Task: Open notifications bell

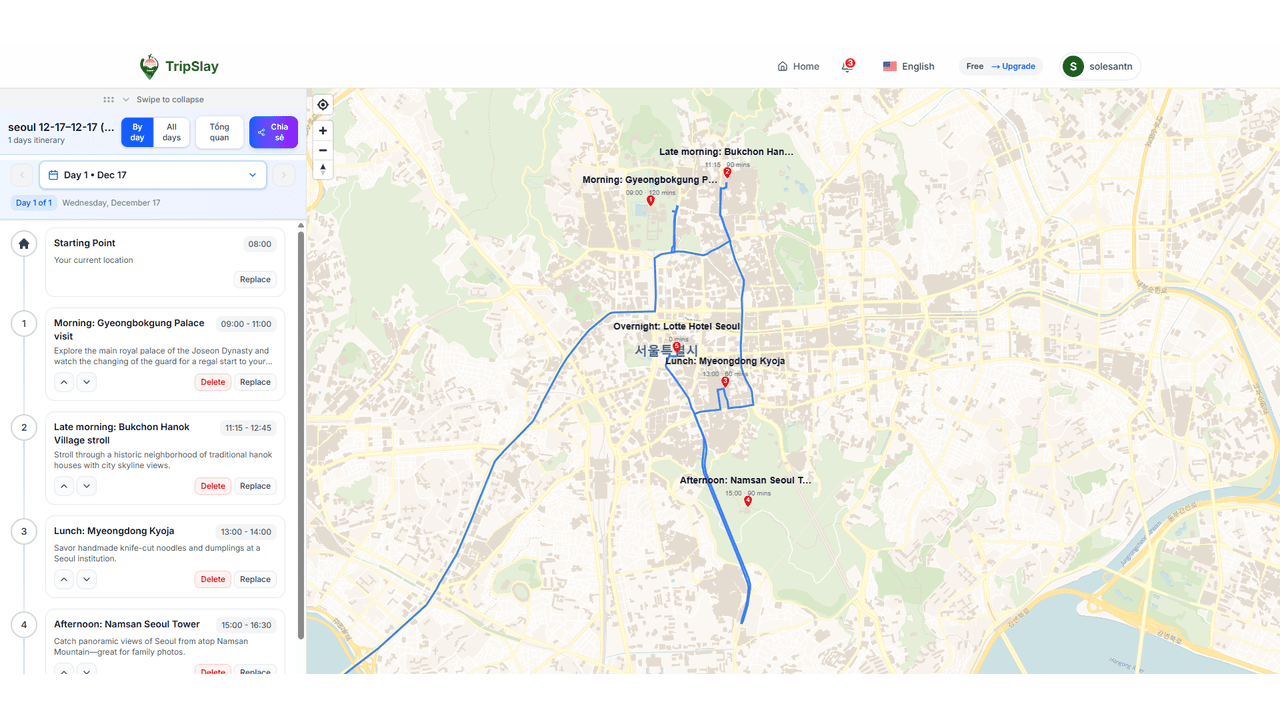Action: (x=847, y=66)
